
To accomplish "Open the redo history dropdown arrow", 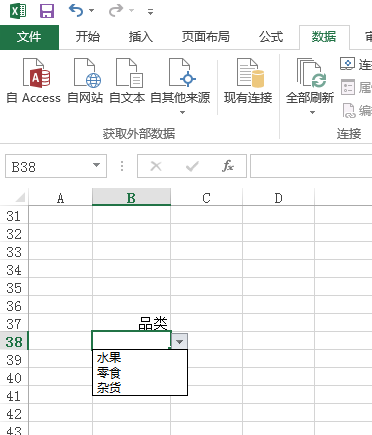I will click(x=132, y=11).
